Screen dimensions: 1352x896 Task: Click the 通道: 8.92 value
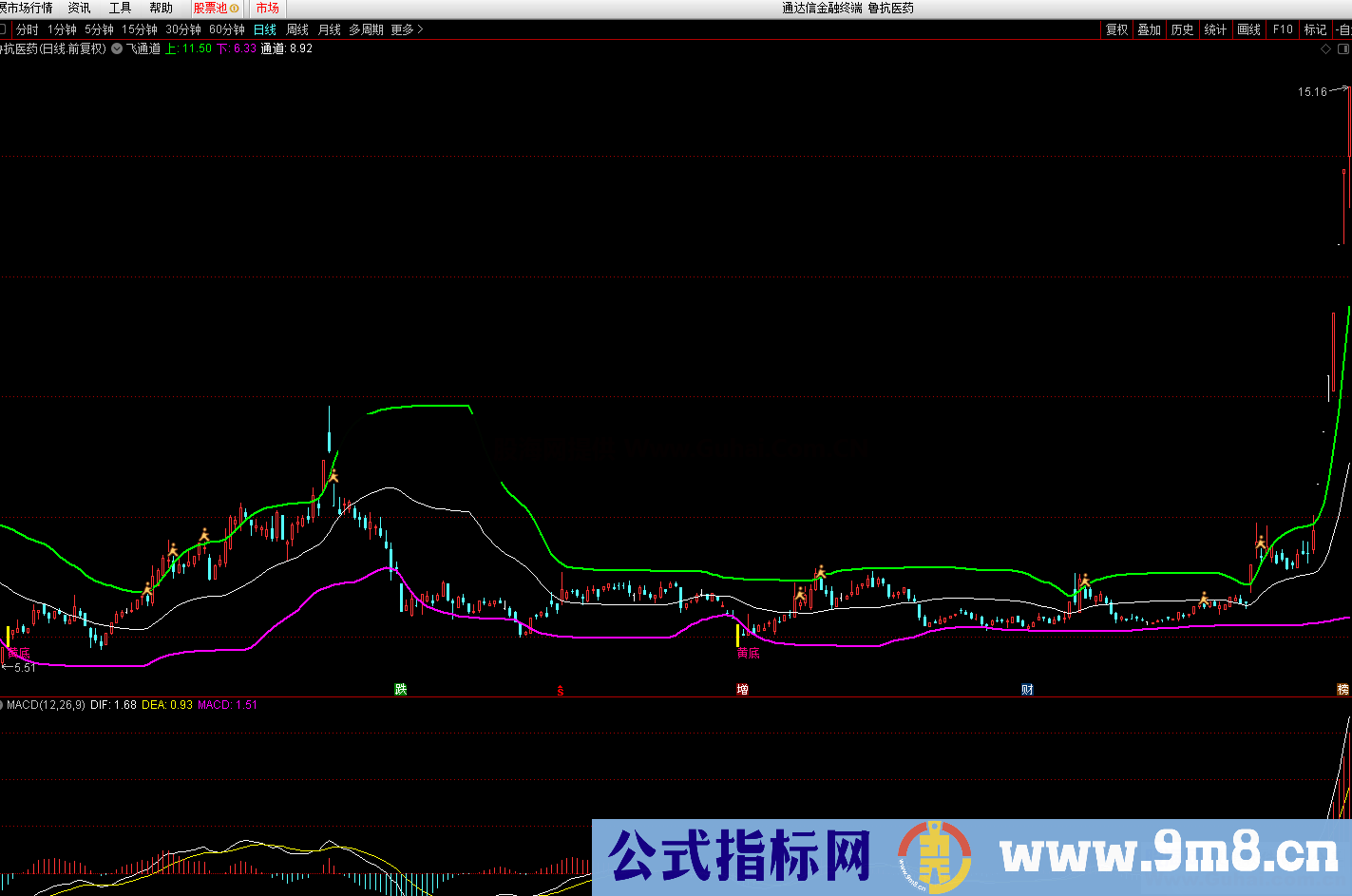(287, 48)
